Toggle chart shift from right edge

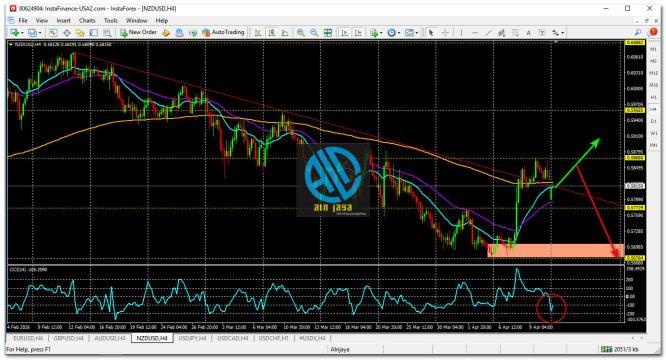(358, 32)
